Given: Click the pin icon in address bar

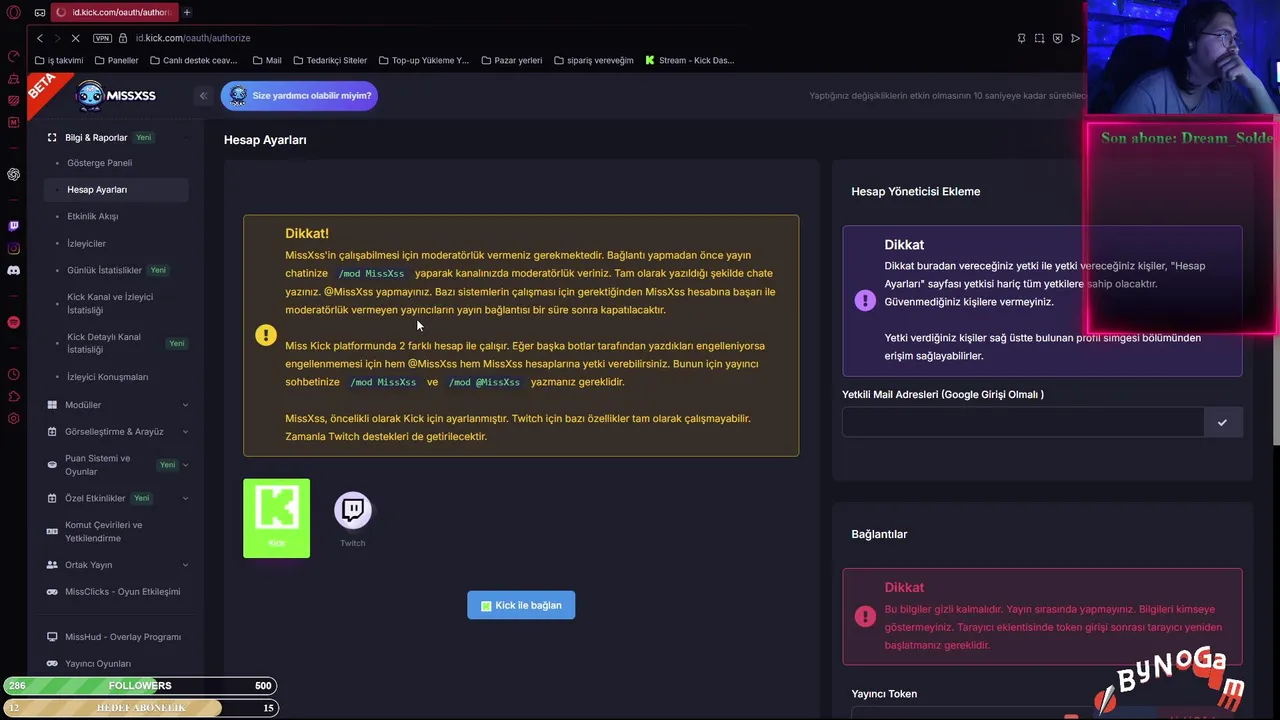Looking at the screenshot, I should pyautogui.click(x=1021, y=38).
